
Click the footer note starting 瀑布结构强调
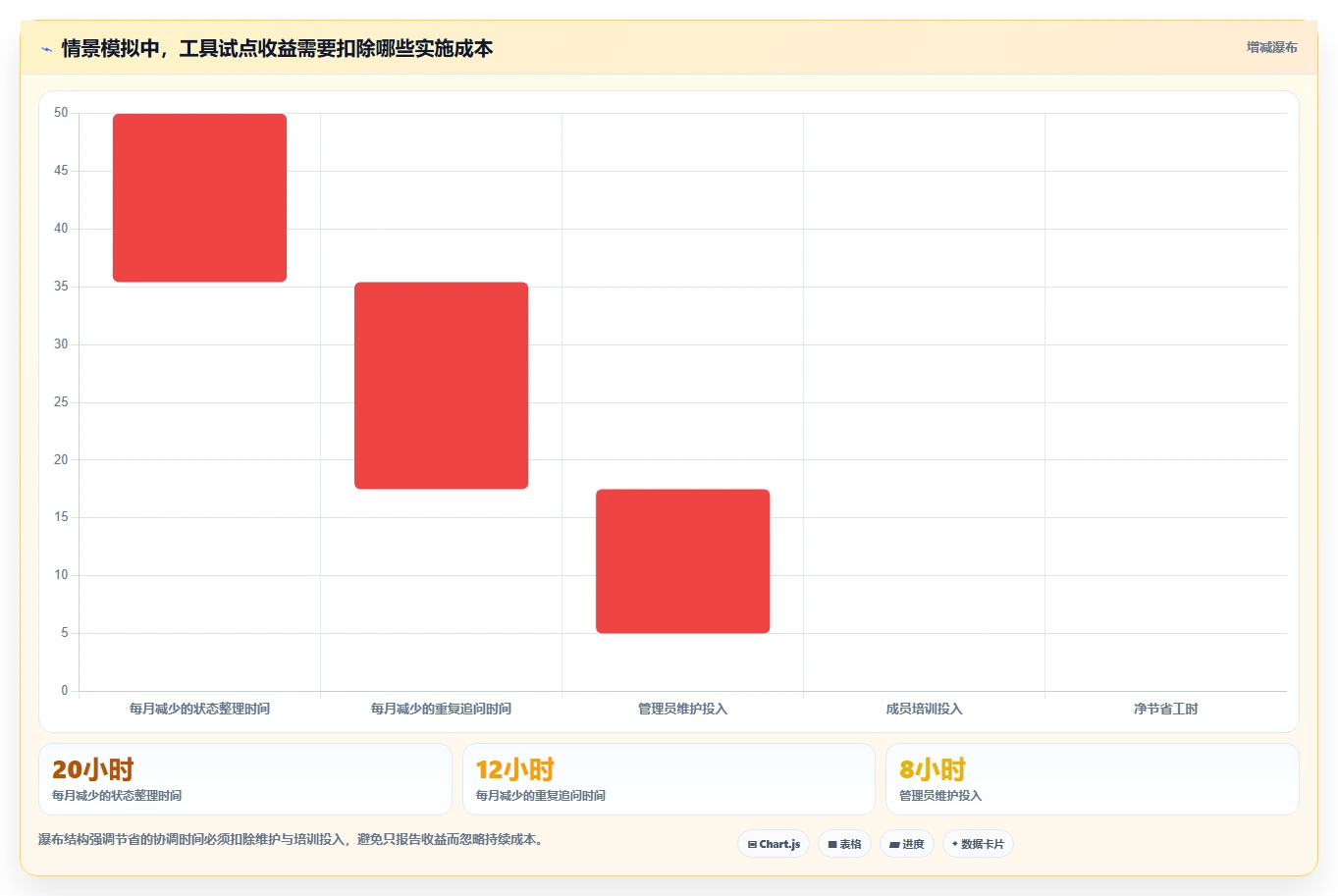(x=291, y=840)
